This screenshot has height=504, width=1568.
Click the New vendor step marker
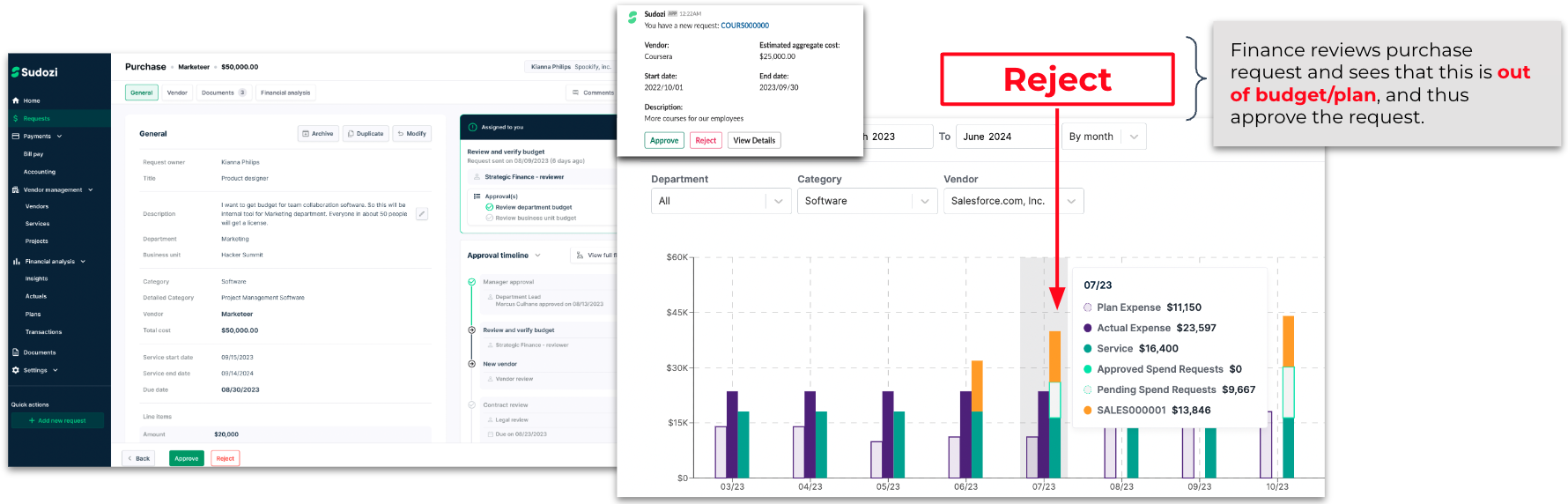pos(472,364)
